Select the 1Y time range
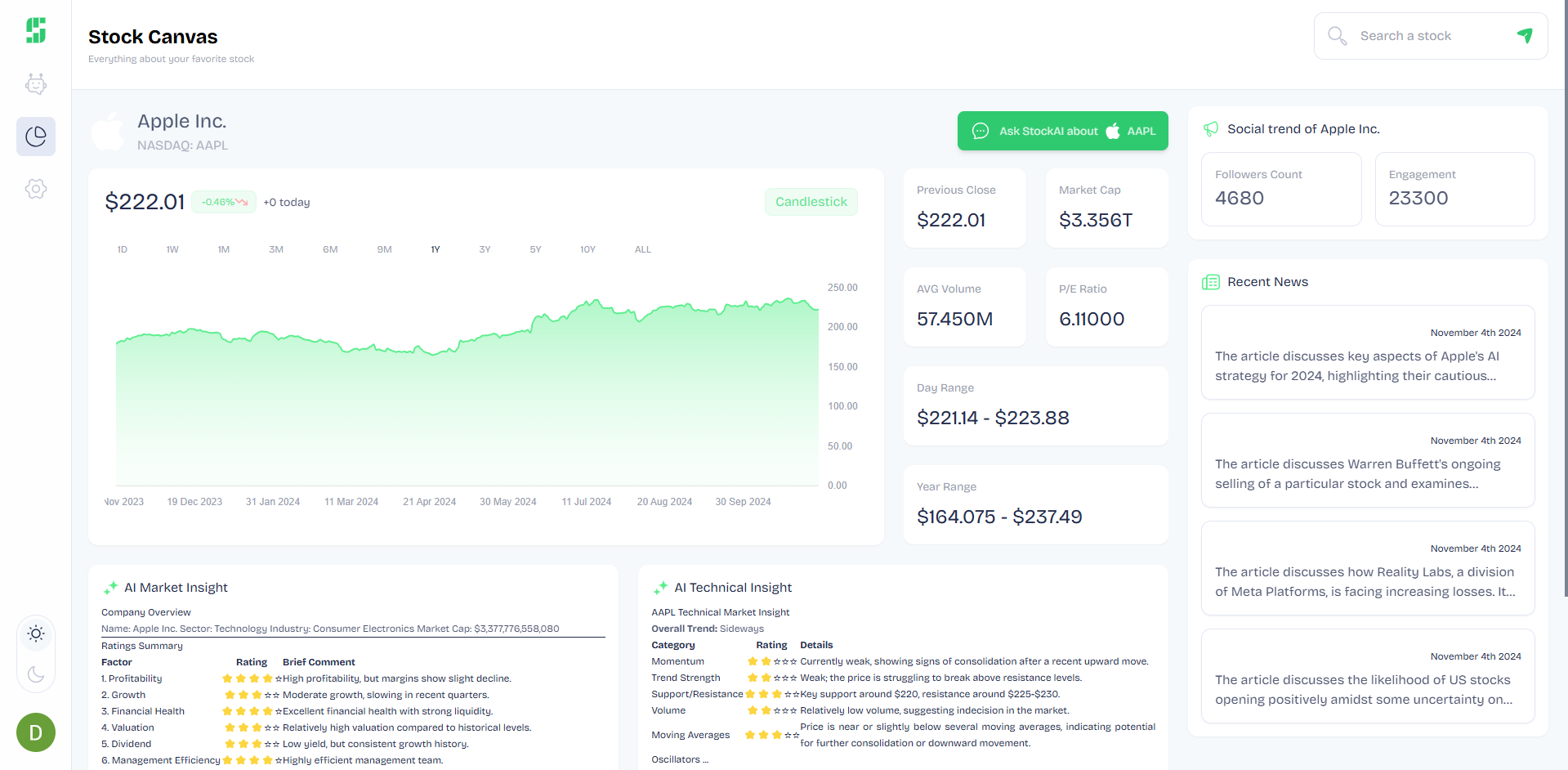Image resolution: width=1568 pixels, height=770 pixels. [x=436, y=249]
